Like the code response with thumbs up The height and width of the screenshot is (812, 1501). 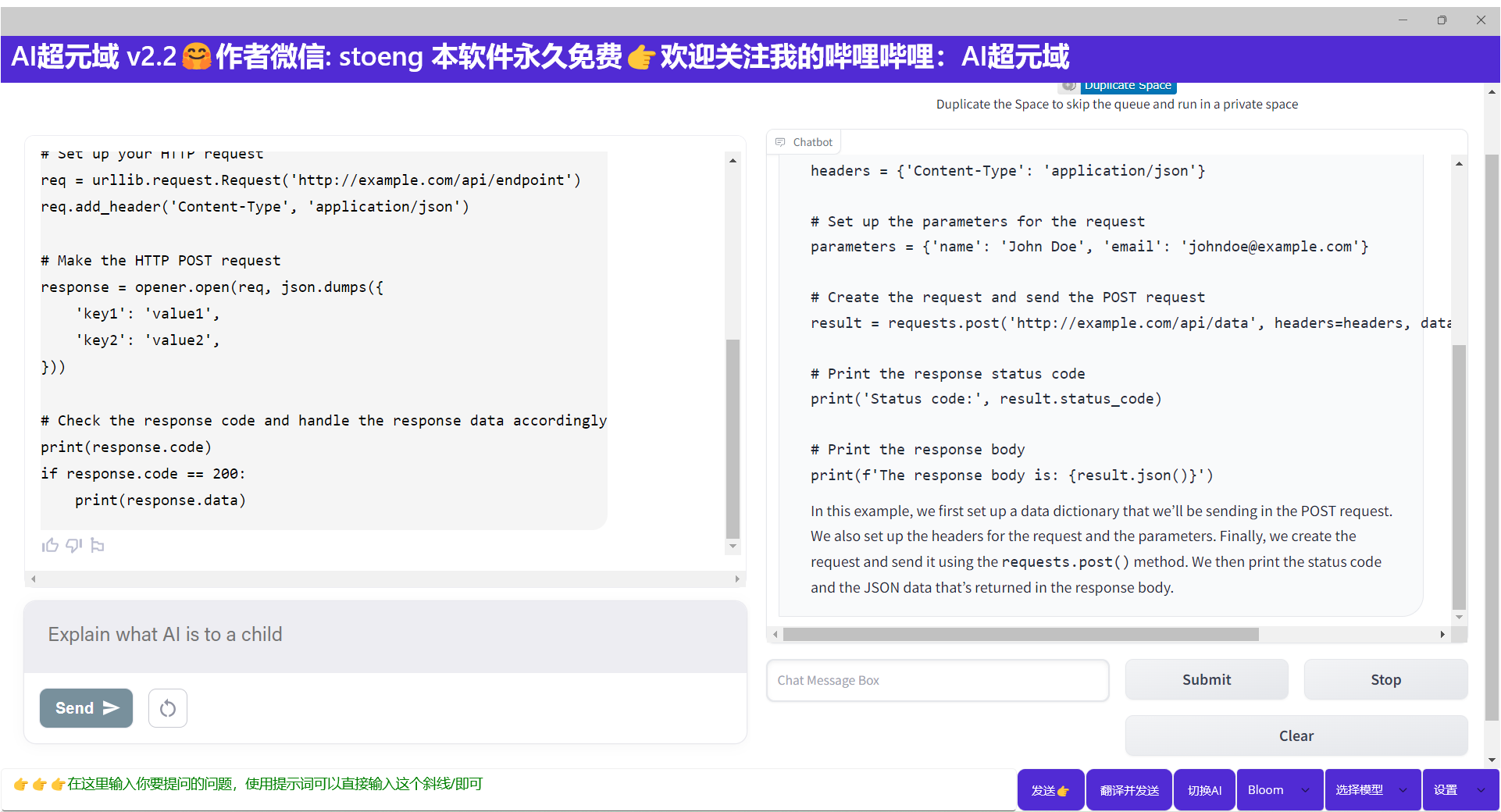(50, 545)
